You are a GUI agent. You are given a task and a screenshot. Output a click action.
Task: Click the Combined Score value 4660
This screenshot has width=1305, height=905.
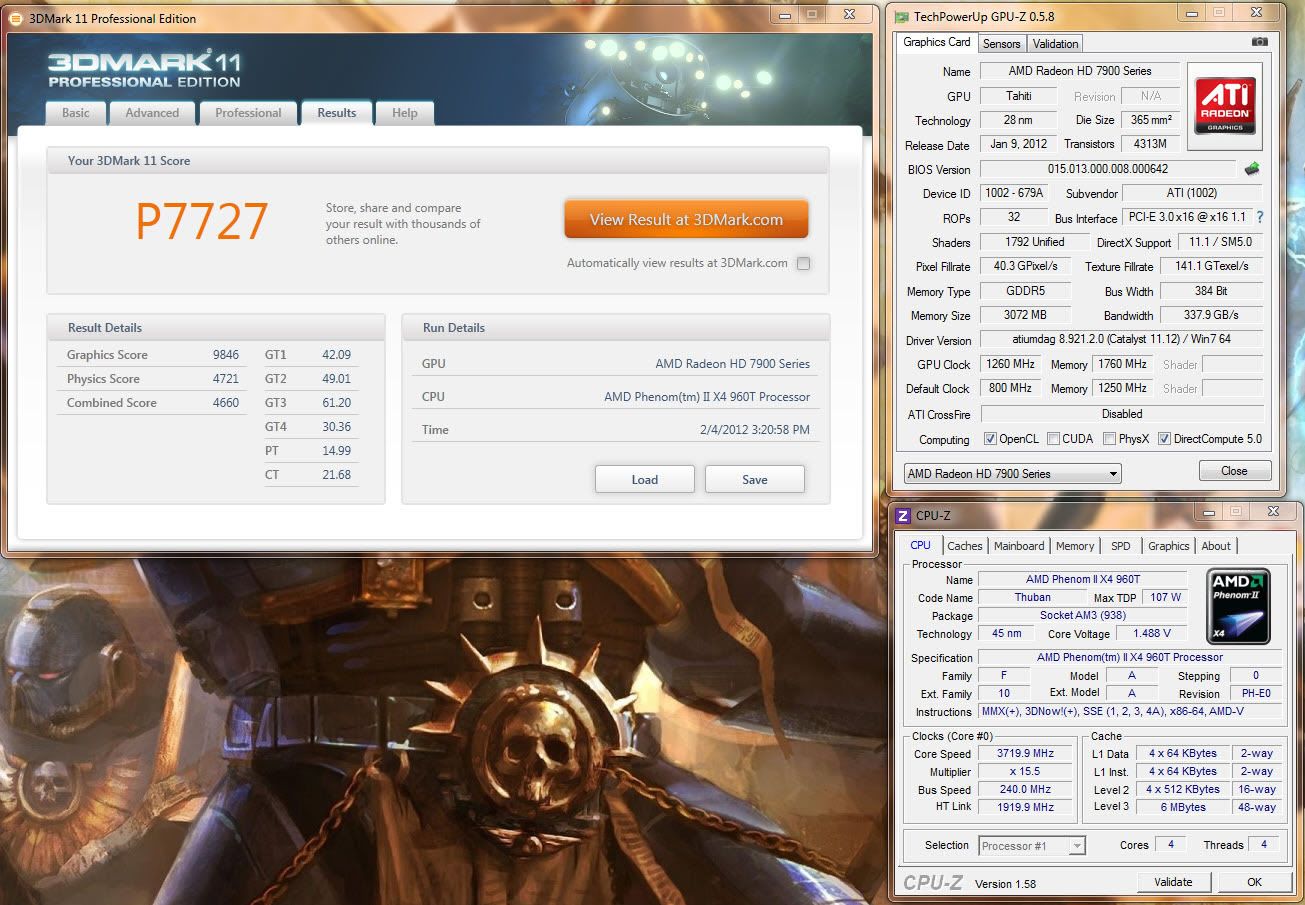pos(226,403)
